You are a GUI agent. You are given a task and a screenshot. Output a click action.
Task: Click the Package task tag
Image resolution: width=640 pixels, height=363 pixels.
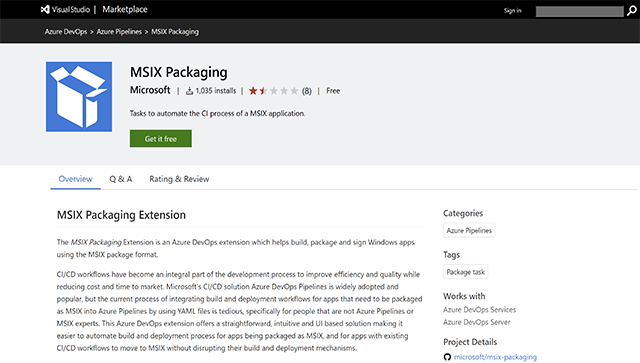pyautogui.click(x=466, y=272)
